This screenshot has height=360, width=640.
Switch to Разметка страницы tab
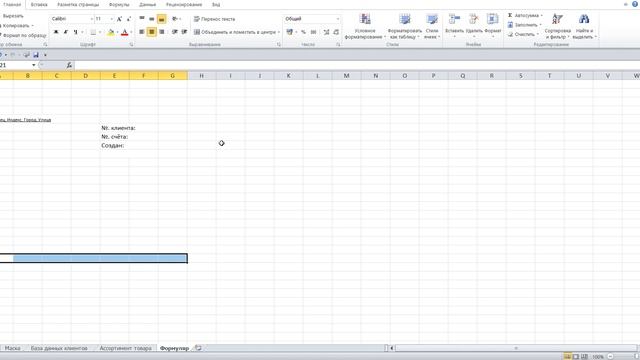pyautogui.click(x=78, y=4)
